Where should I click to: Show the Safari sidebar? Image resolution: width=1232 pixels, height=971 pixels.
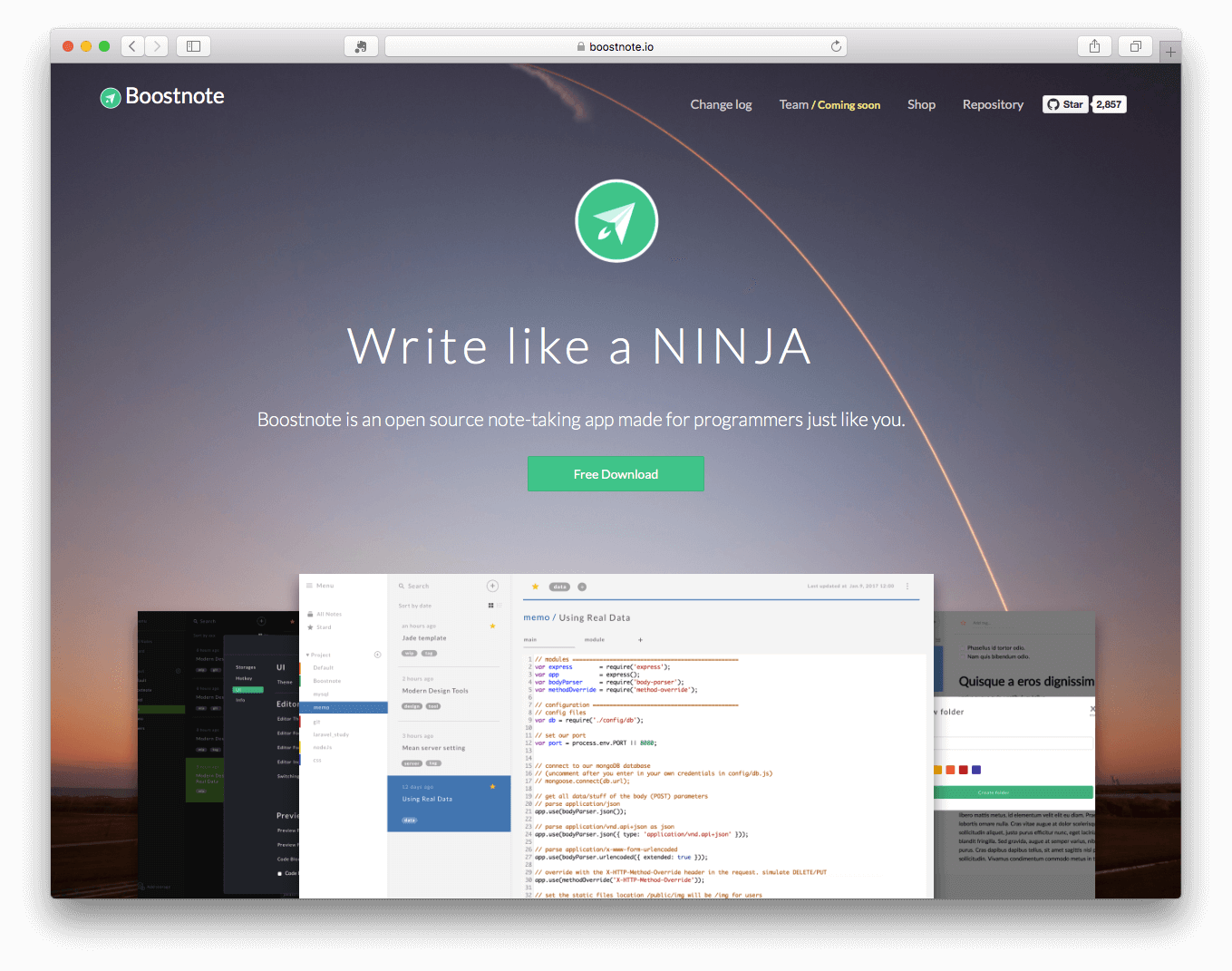coord(193,46)
